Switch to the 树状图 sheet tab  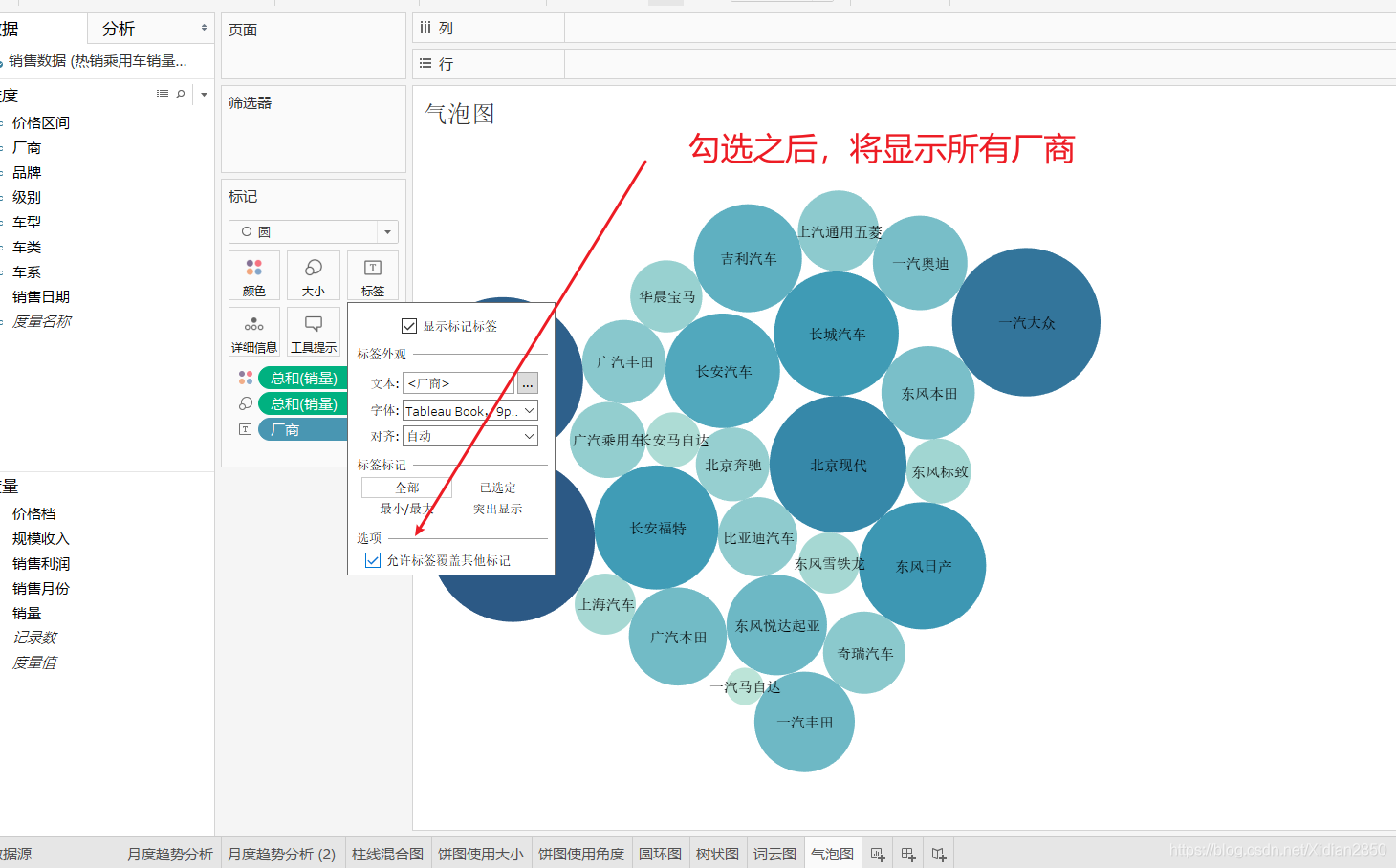click(718, 854)
